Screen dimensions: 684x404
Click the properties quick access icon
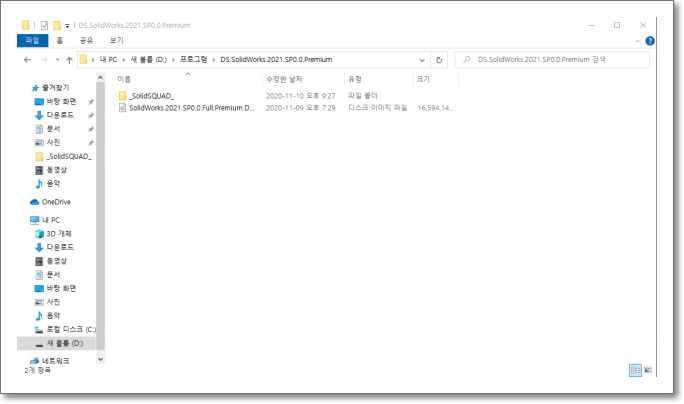click(x=44, y=25)
